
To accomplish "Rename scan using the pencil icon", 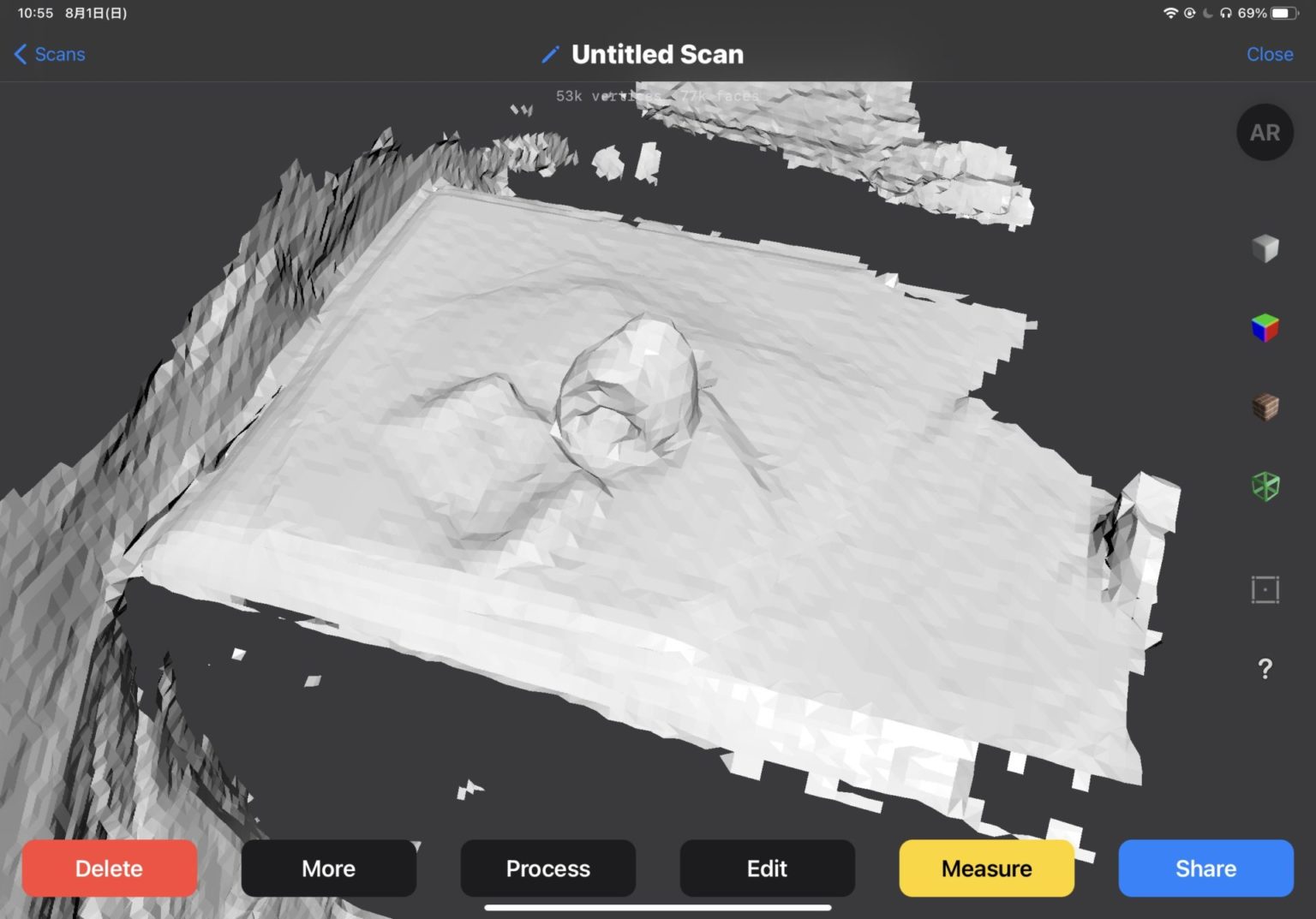I will tap(549, 54).
